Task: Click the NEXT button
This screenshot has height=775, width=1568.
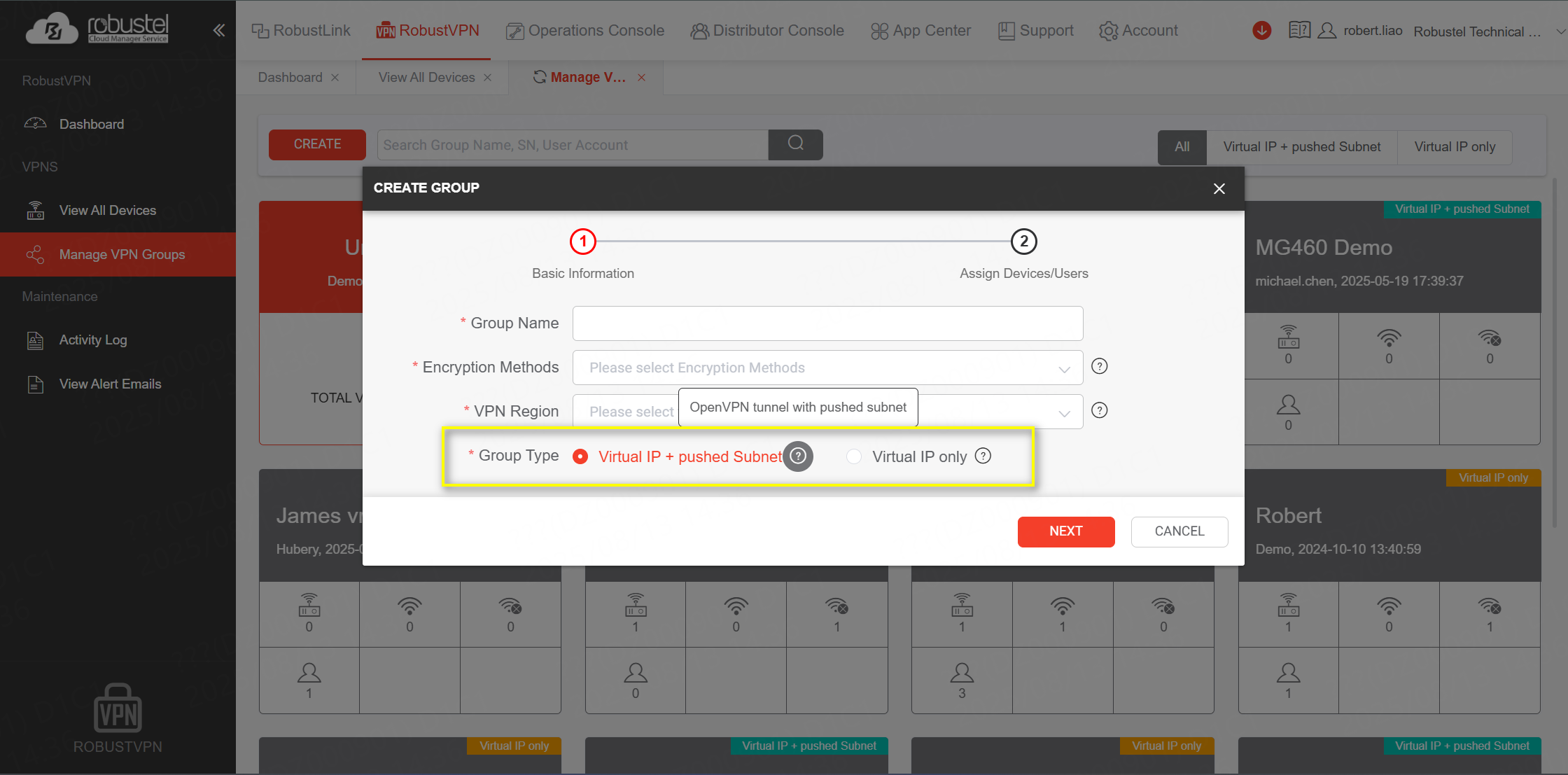Action: [1066, 531]
